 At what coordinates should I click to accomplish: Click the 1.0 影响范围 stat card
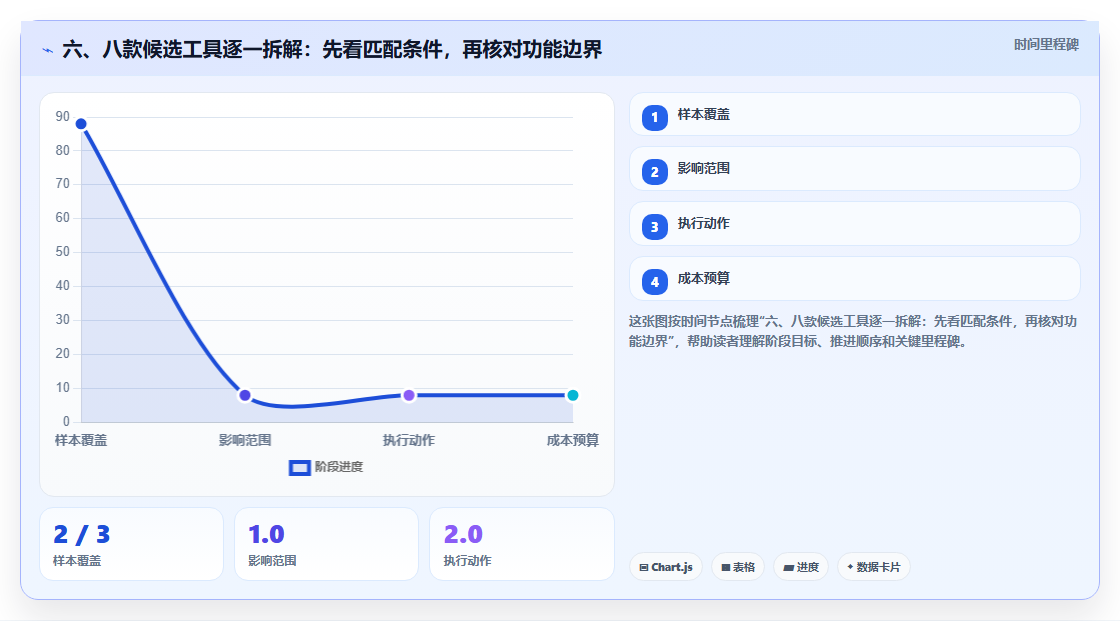pos(326,545)
